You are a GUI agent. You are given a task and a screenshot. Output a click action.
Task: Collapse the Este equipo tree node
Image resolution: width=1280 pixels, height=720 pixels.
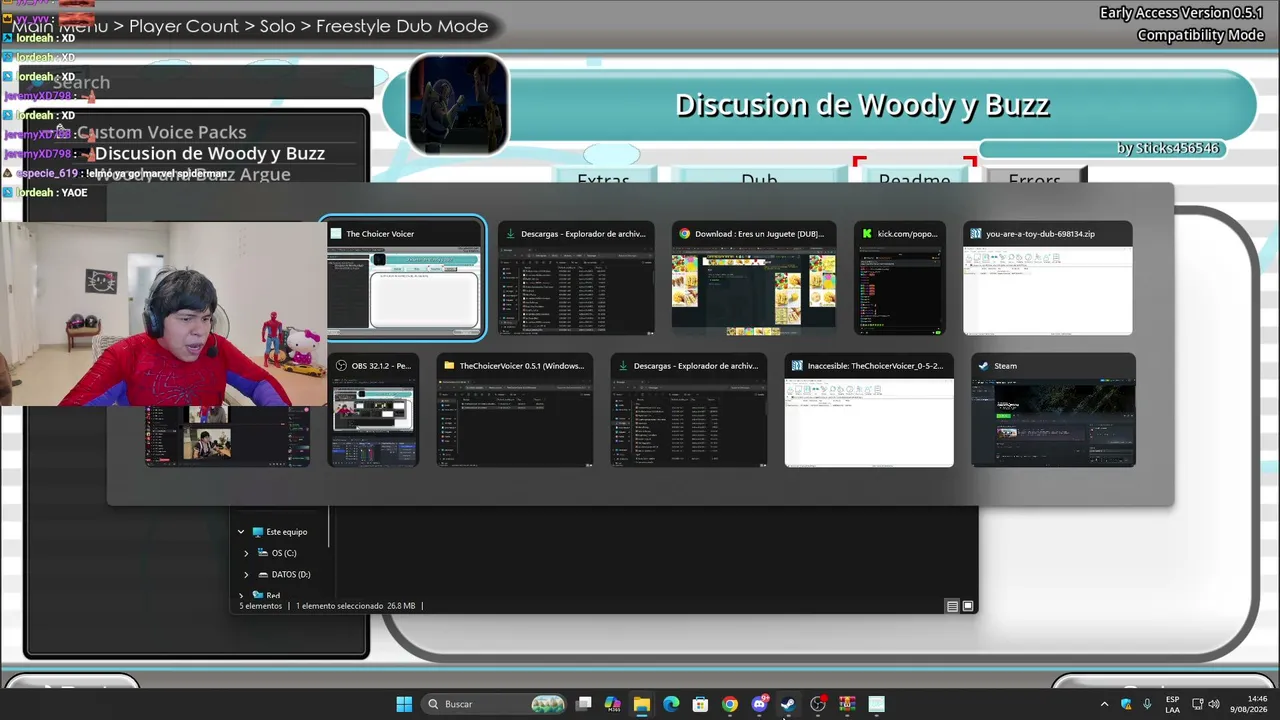pos(241,532)
